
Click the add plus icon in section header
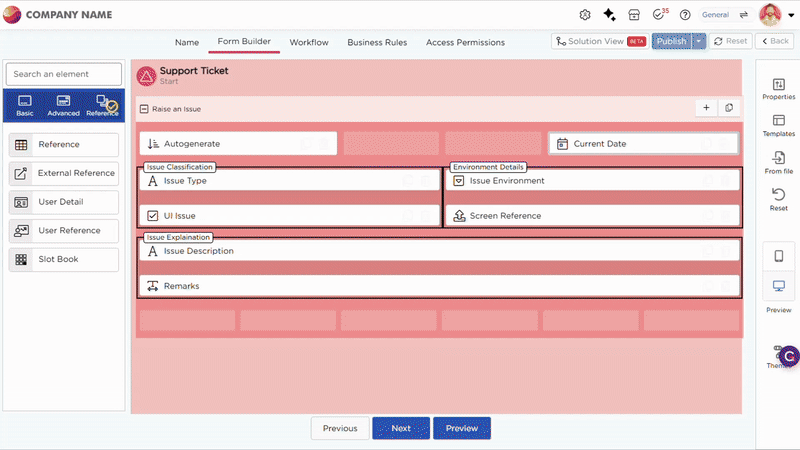pyautogui.click(x=706, y=108)
